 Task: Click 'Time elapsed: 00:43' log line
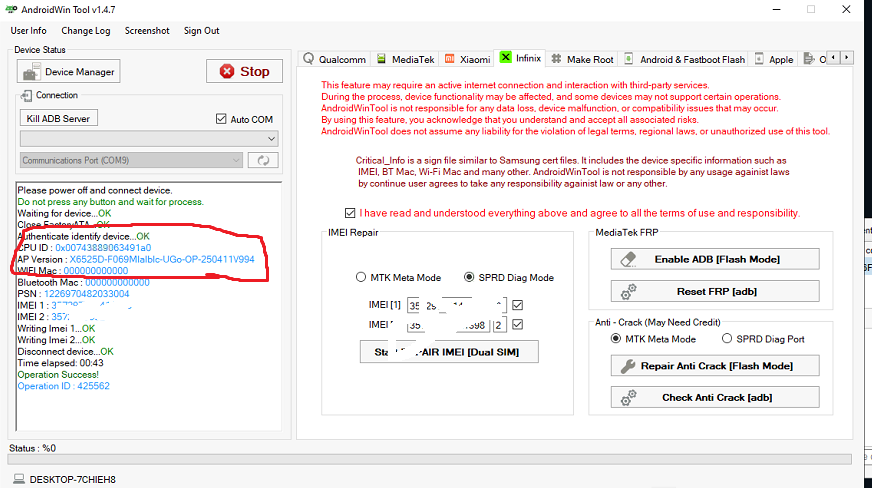tap(60, 363)
